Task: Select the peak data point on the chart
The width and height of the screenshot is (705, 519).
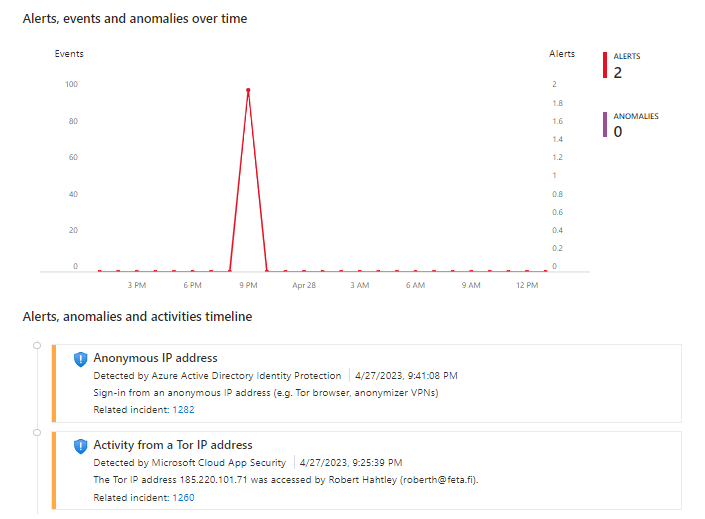Action: pyautogui.click(x=248, y=90)
